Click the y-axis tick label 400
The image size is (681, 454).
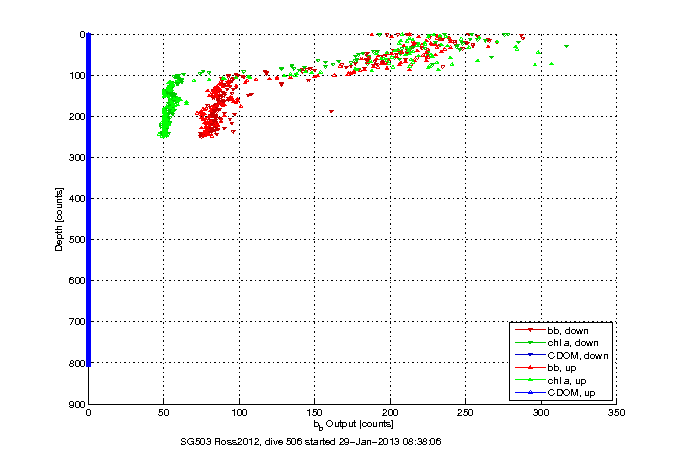(76, 199)
